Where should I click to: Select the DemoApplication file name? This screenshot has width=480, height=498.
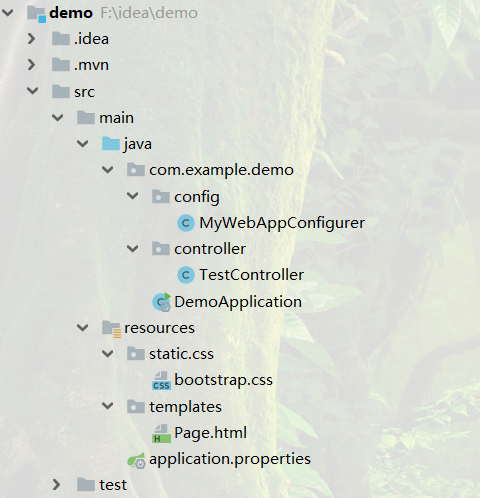[238, 302]
